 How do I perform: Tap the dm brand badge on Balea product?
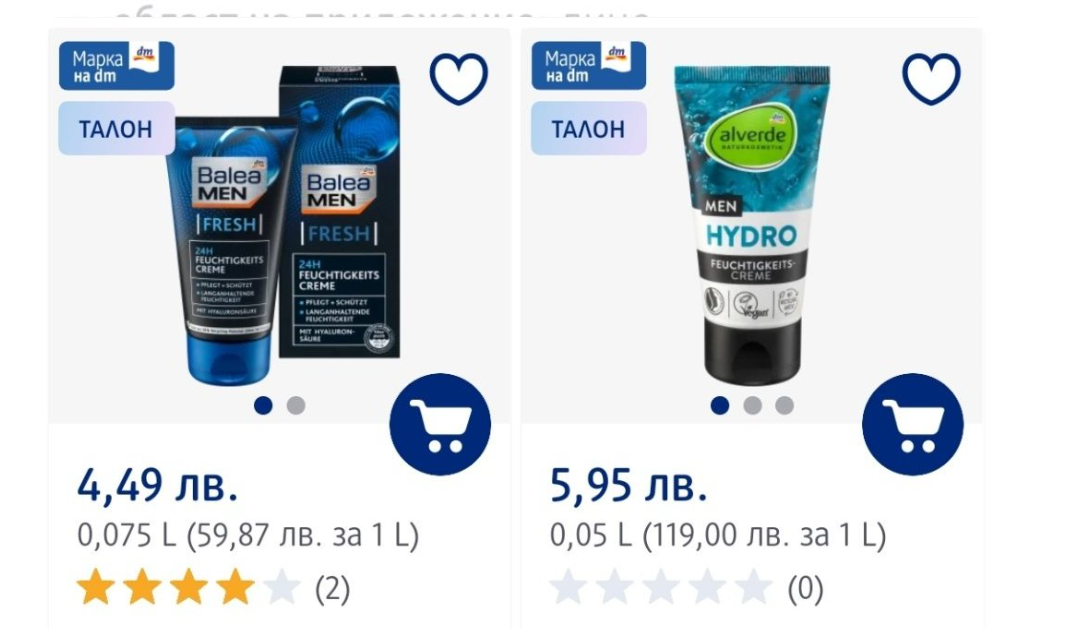116,65
